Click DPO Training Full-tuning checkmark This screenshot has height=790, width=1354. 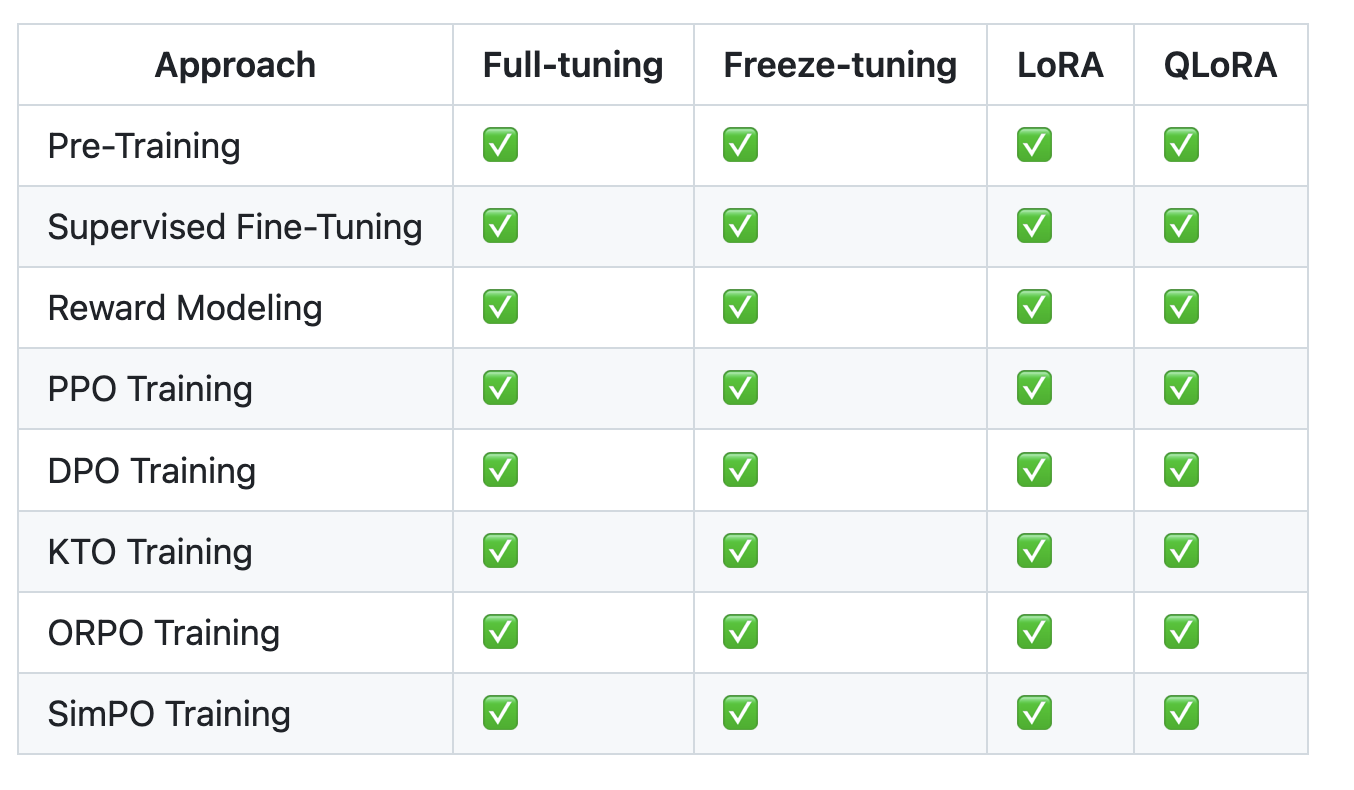(500, 470)
